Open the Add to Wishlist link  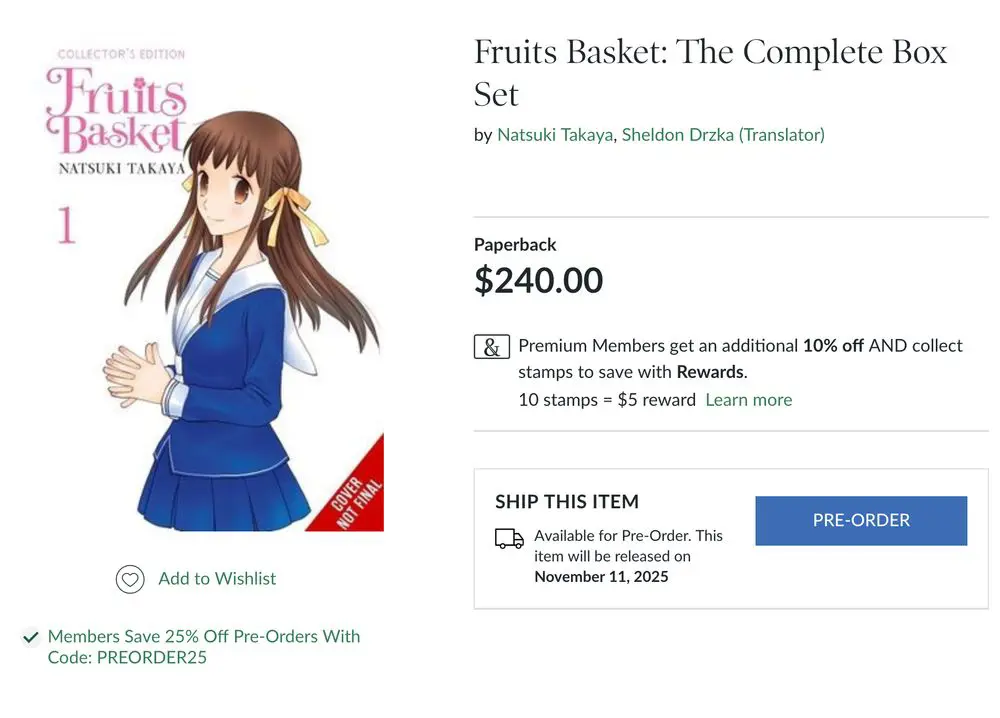pyautogui.click(x=217, y=579)
